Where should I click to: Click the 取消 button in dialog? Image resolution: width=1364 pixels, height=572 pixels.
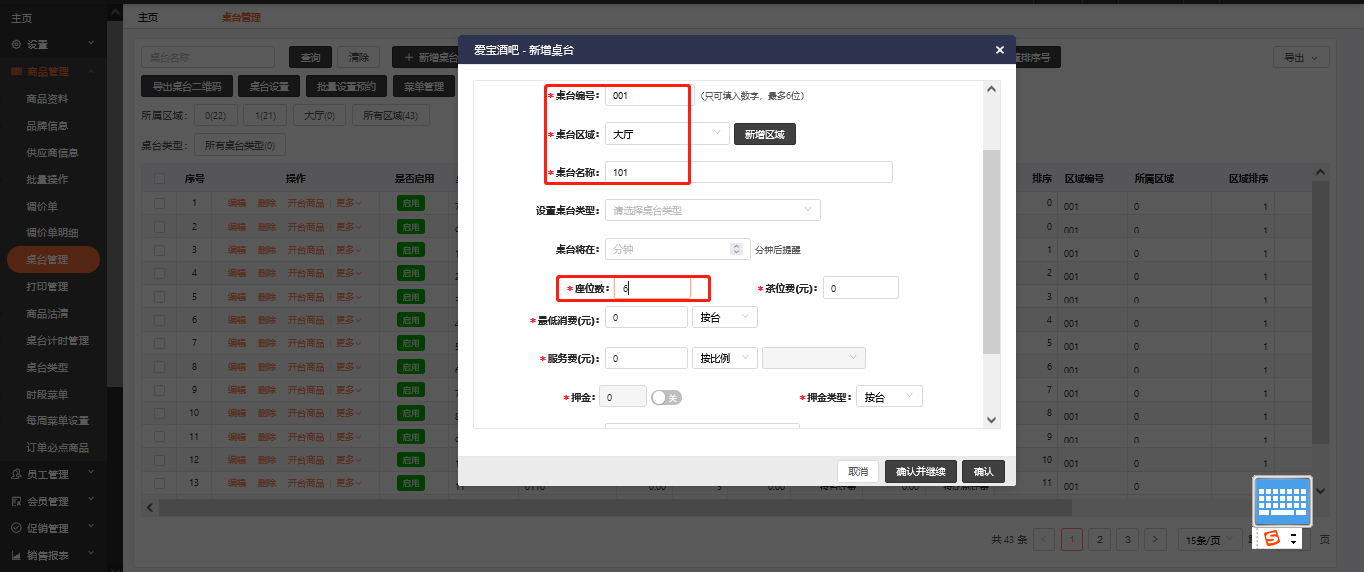coord(858,472)
